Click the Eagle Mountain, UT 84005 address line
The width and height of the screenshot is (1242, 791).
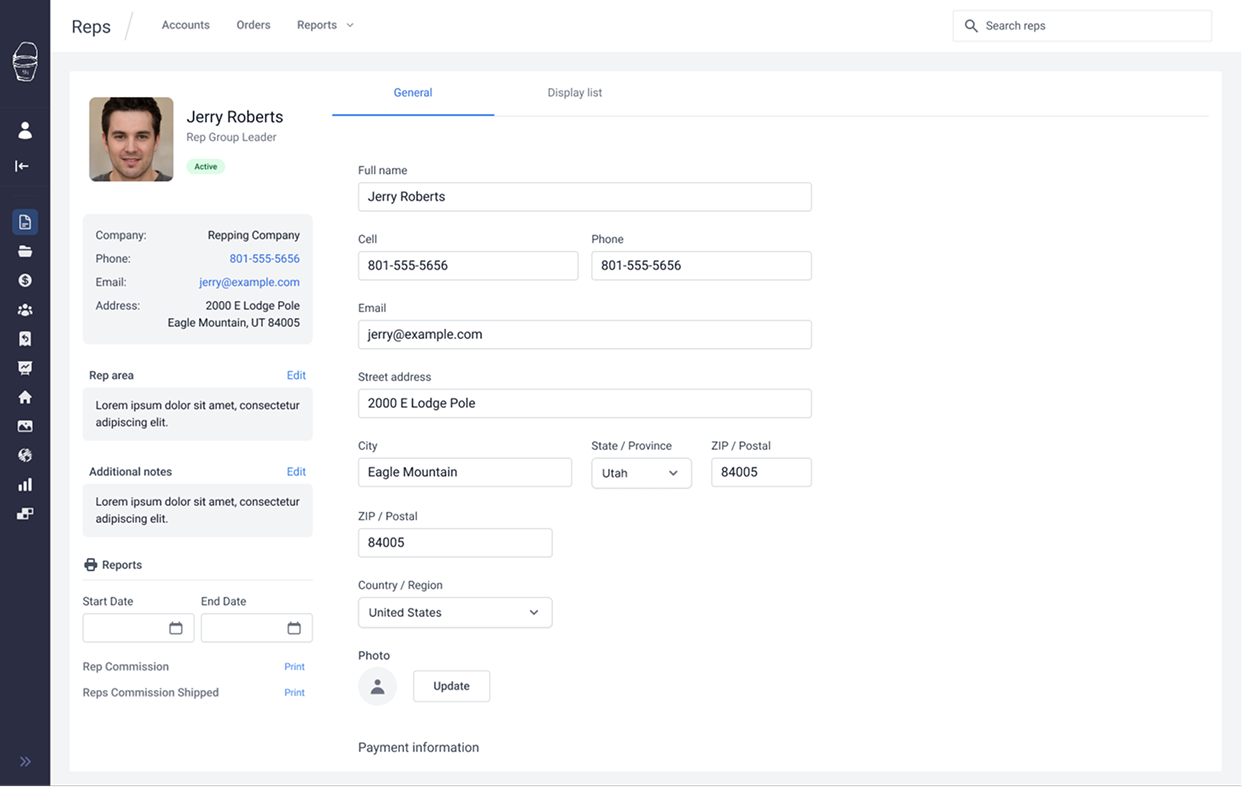point(234,323)
